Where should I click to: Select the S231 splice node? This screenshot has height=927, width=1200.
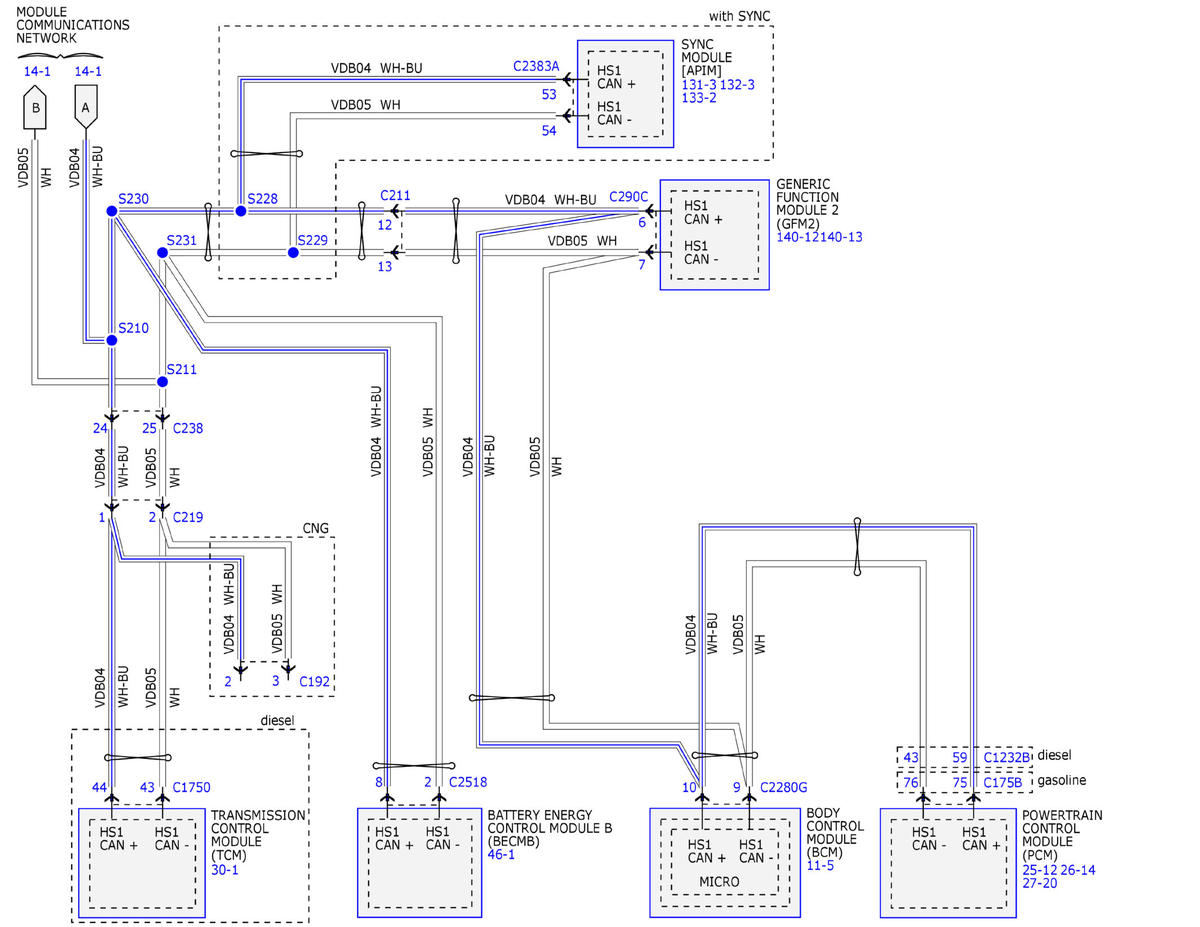click(162, 252)
